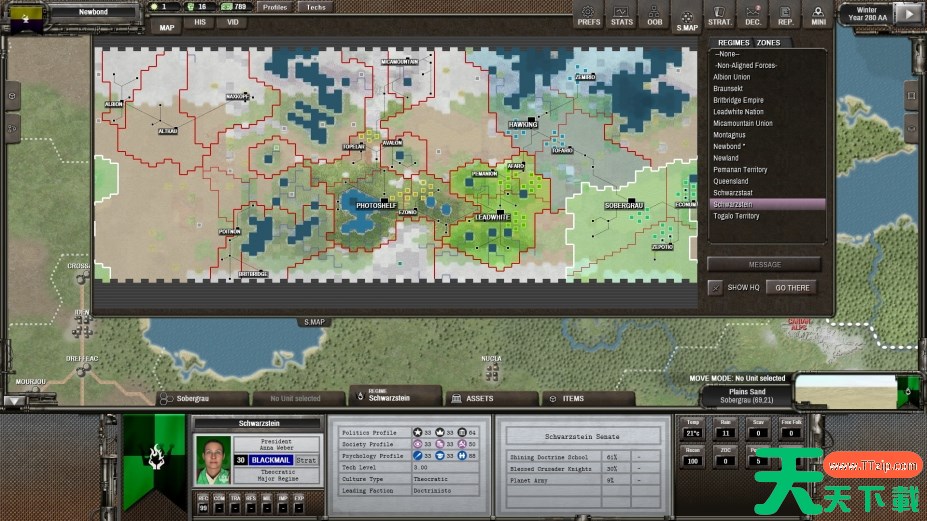The image size is (927, 521).
Task: Open the DEC. decisions panel
Action: (753, 15)
